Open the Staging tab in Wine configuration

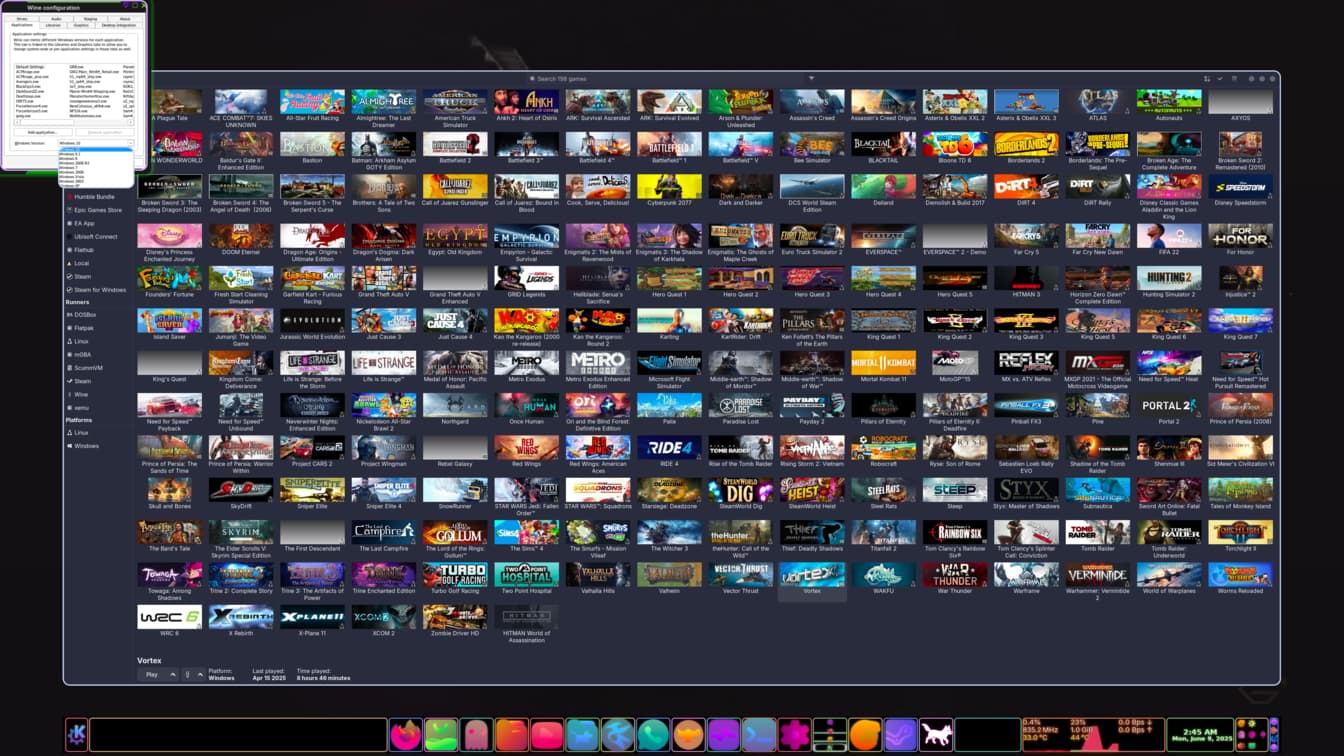90,19
